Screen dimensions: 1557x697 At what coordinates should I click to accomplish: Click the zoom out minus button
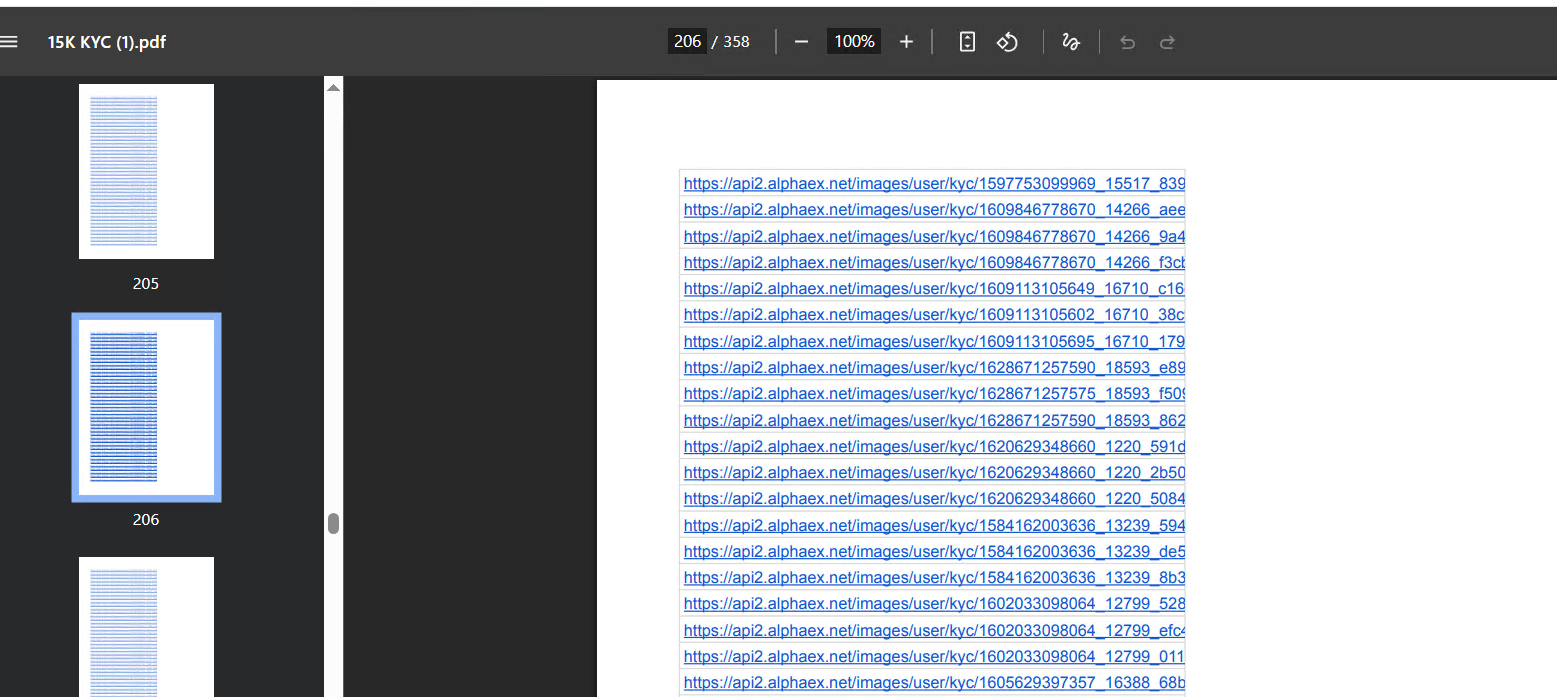click(801, 42)
